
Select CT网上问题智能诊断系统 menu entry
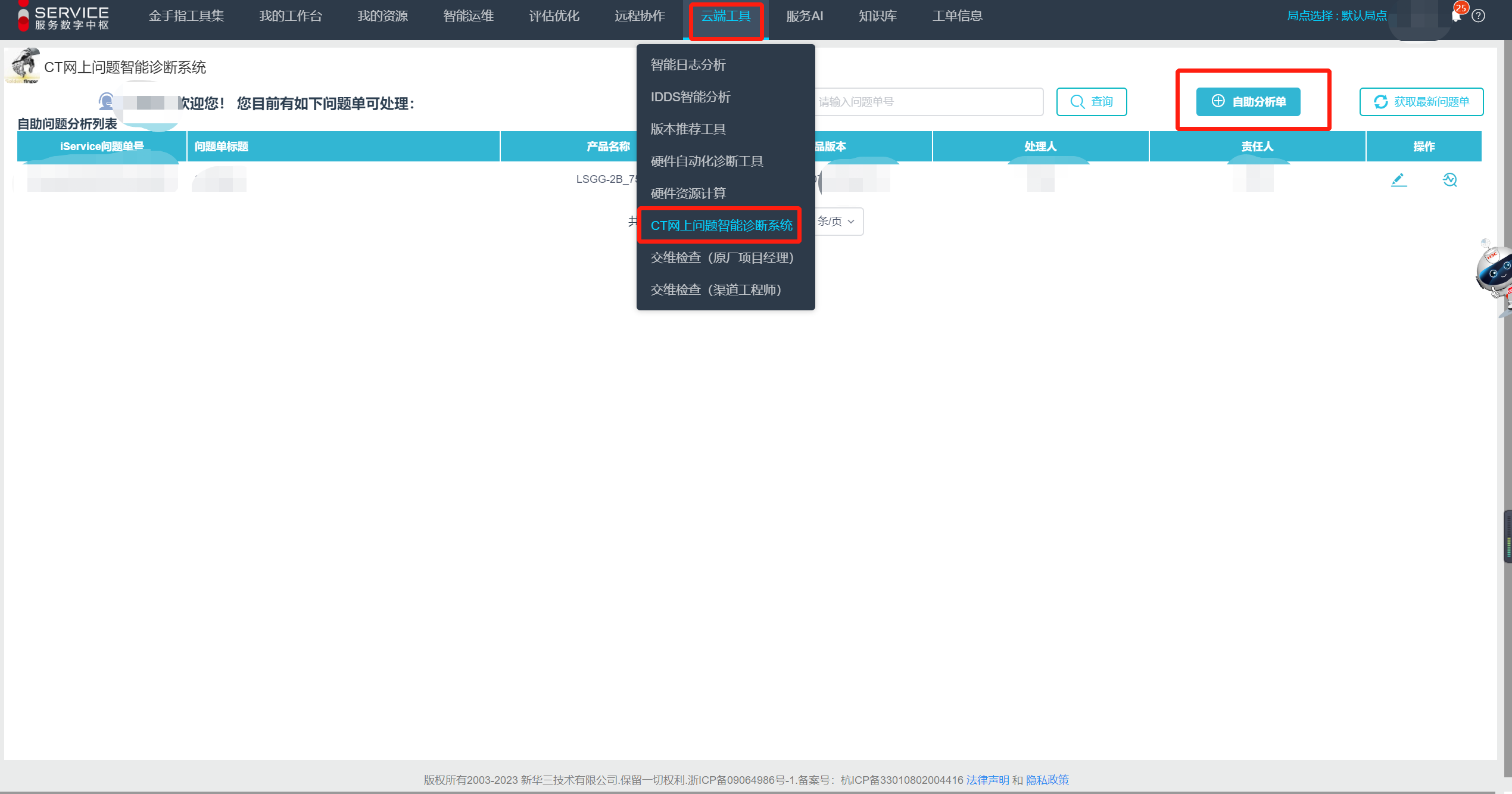pos(721,226)
